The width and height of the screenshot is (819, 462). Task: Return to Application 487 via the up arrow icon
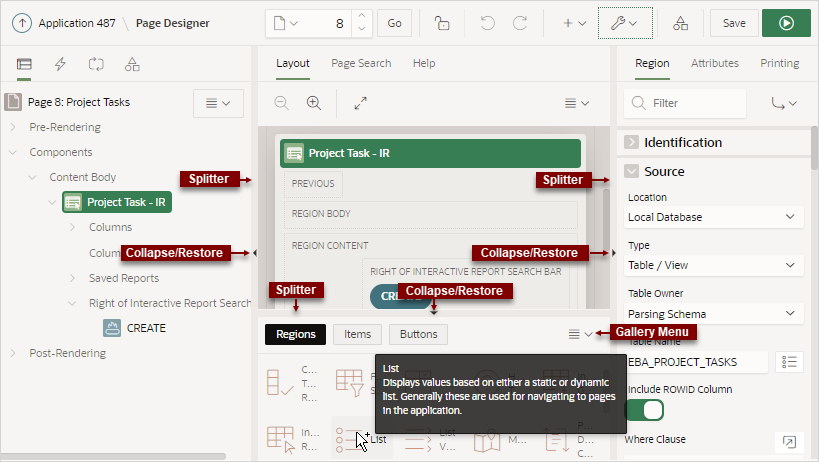[22, 23]
